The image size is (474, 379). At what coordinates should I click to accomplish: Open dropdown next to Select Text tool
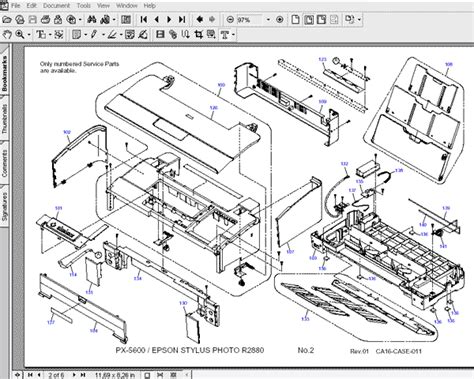coord(50,35)
